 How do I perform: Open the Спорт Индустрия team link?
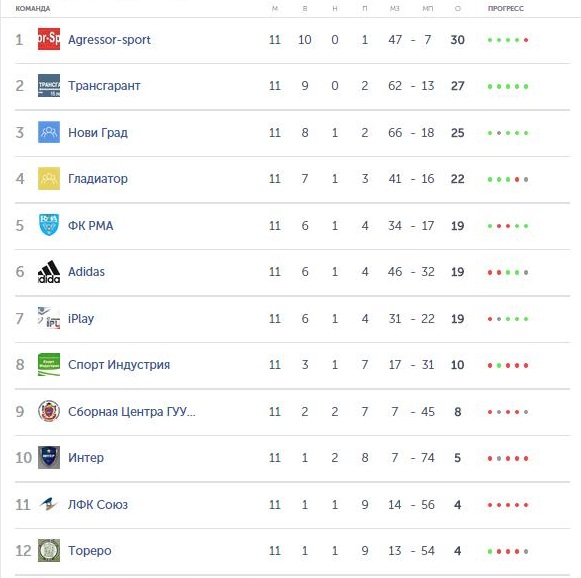(x=119, y=365)
